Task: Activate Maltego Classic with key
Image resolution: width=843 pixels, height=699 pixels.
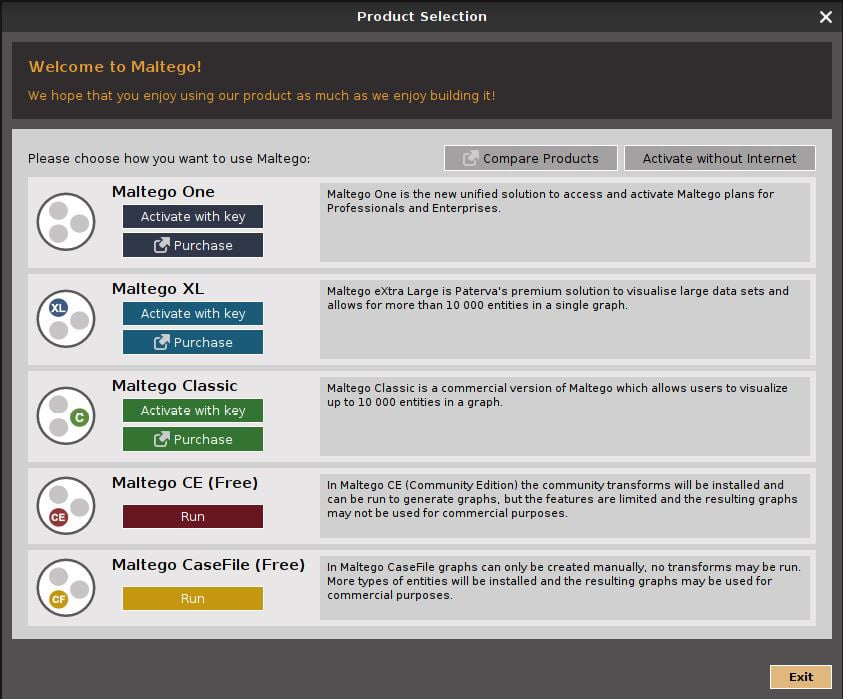Action: (x=193, y=410)
